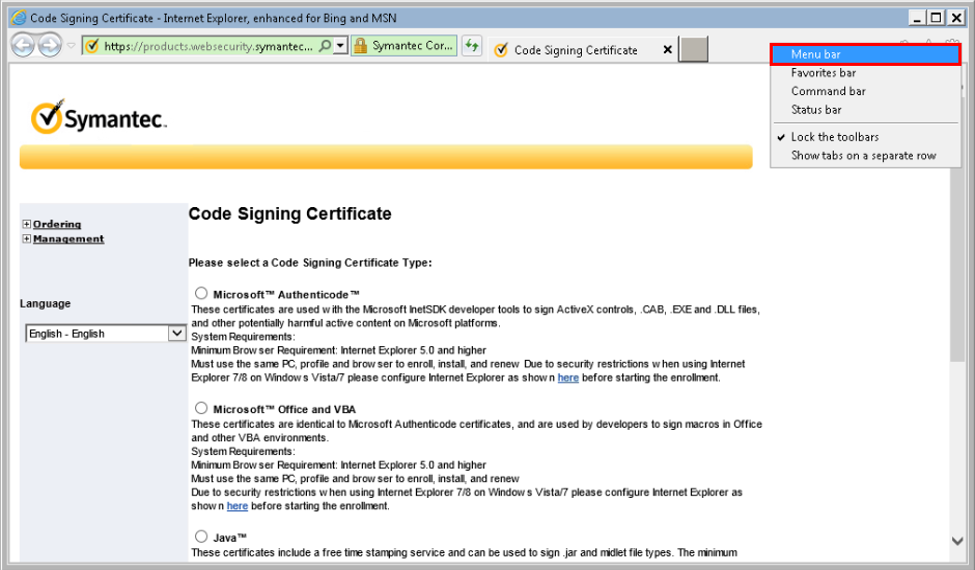Open the Management link
This screenshot has width=975, height=570.
68,239
